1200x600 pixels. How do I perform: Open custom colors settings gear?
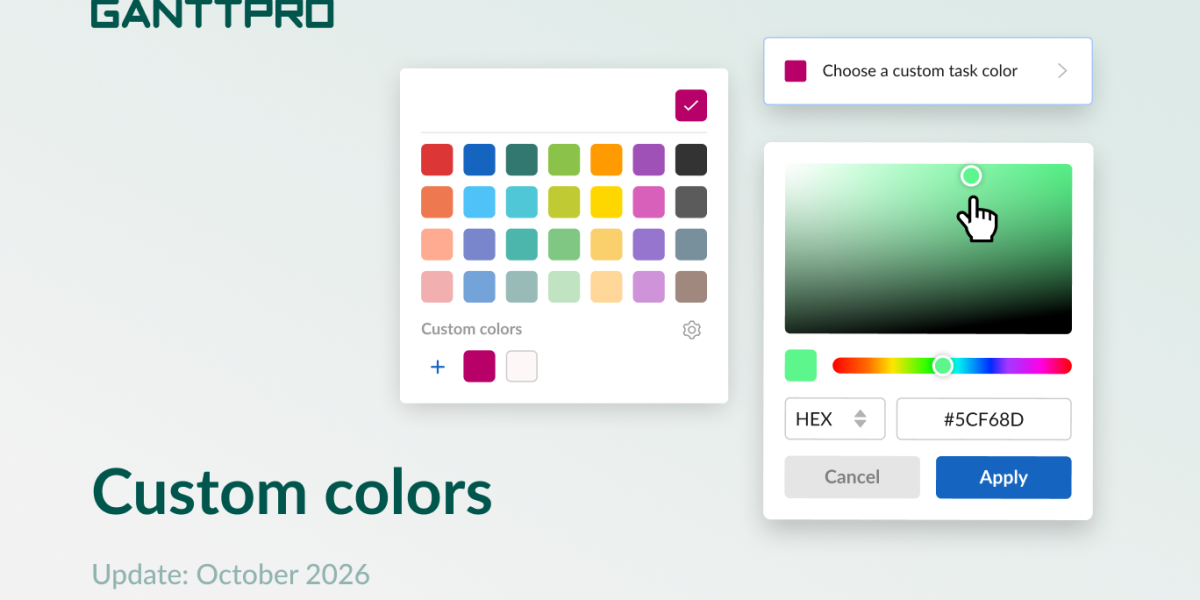point(691,330)
